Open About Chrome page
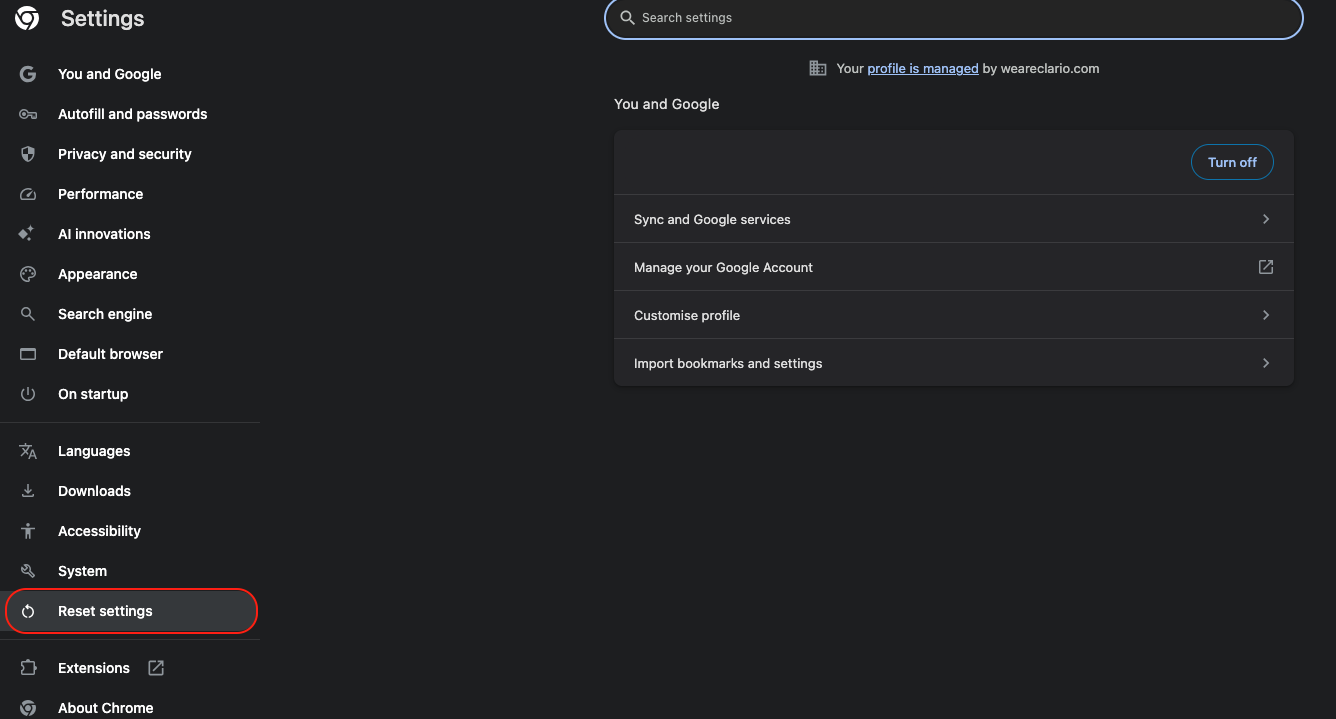 [x=105, y=707]
